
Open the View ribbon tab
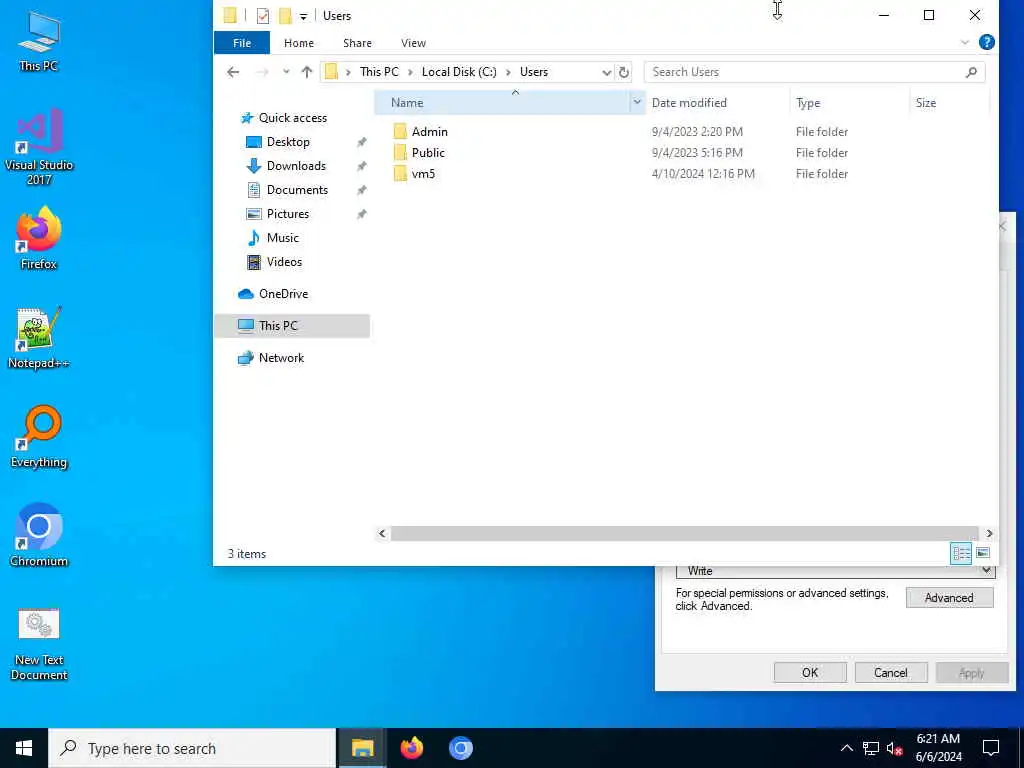413,42
